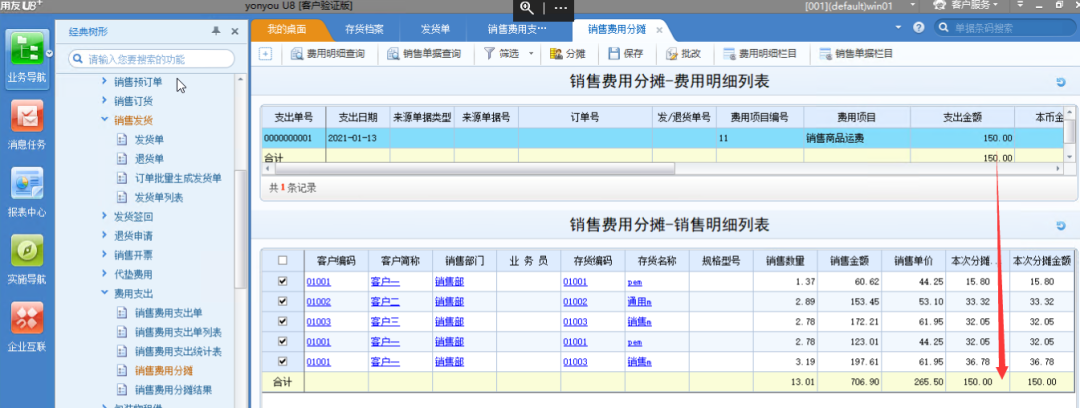Click the 批改 toolbar button

click(x=683, y=53)
